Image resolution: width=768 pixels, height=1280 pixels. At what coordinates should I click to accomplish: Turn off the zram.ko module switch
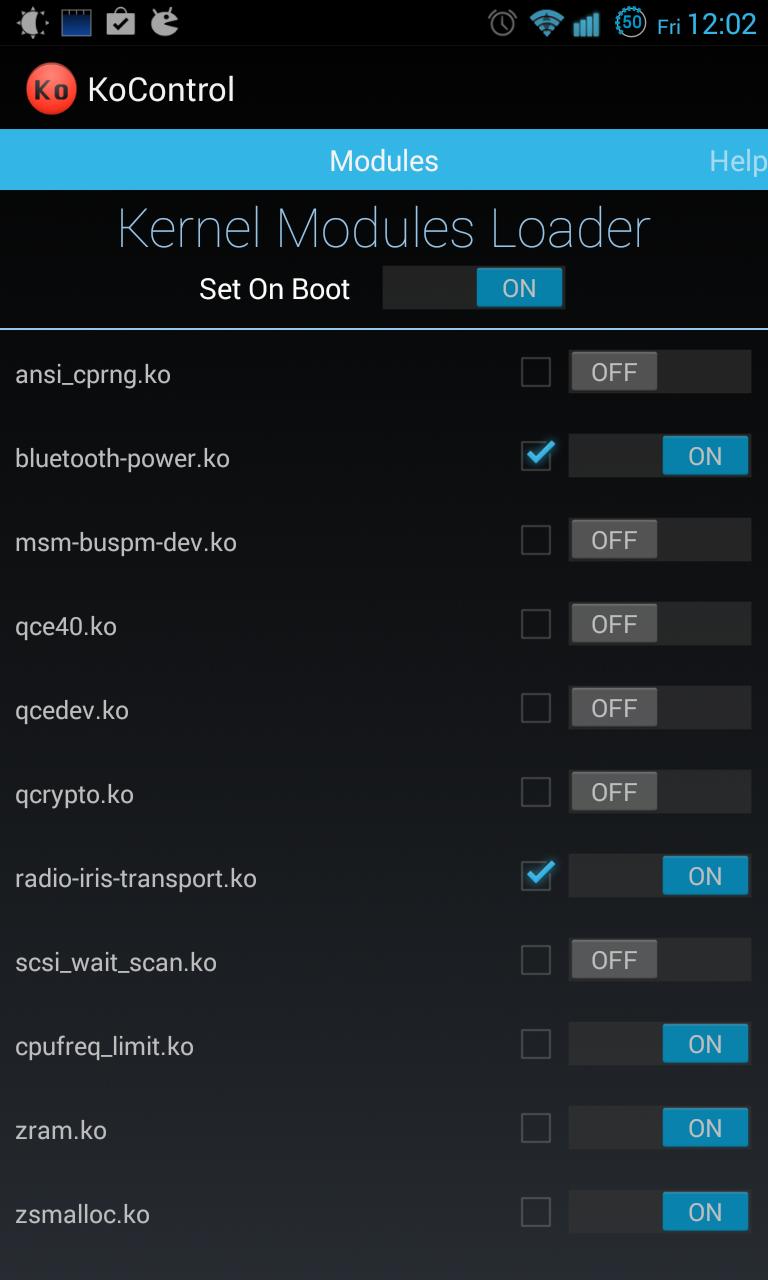(659, 1127)
